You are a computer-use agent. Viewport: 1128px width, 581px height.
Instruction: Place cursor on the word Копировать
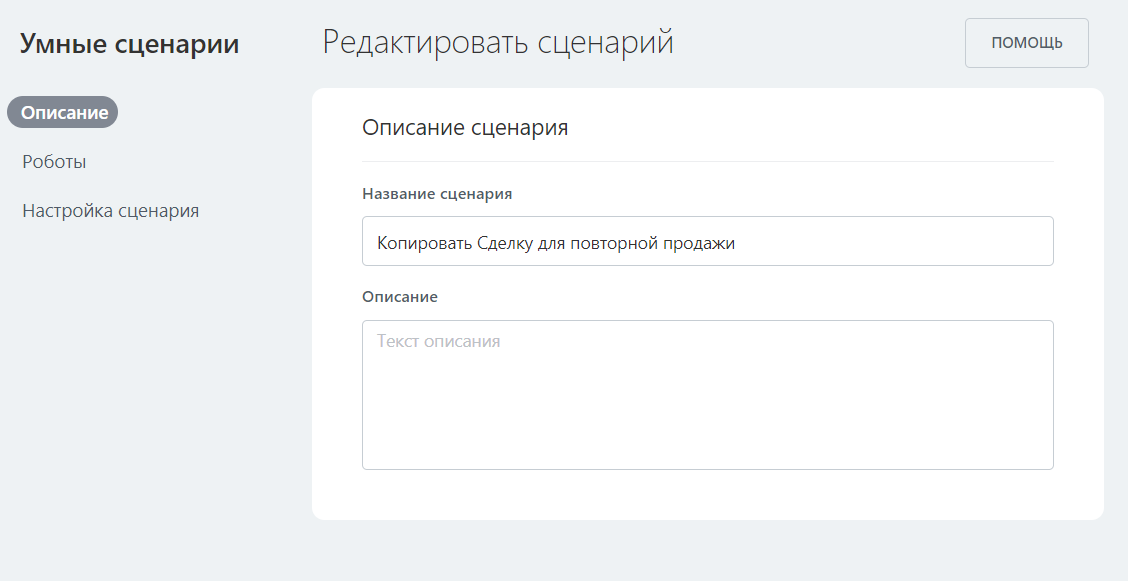pos(417,243)
